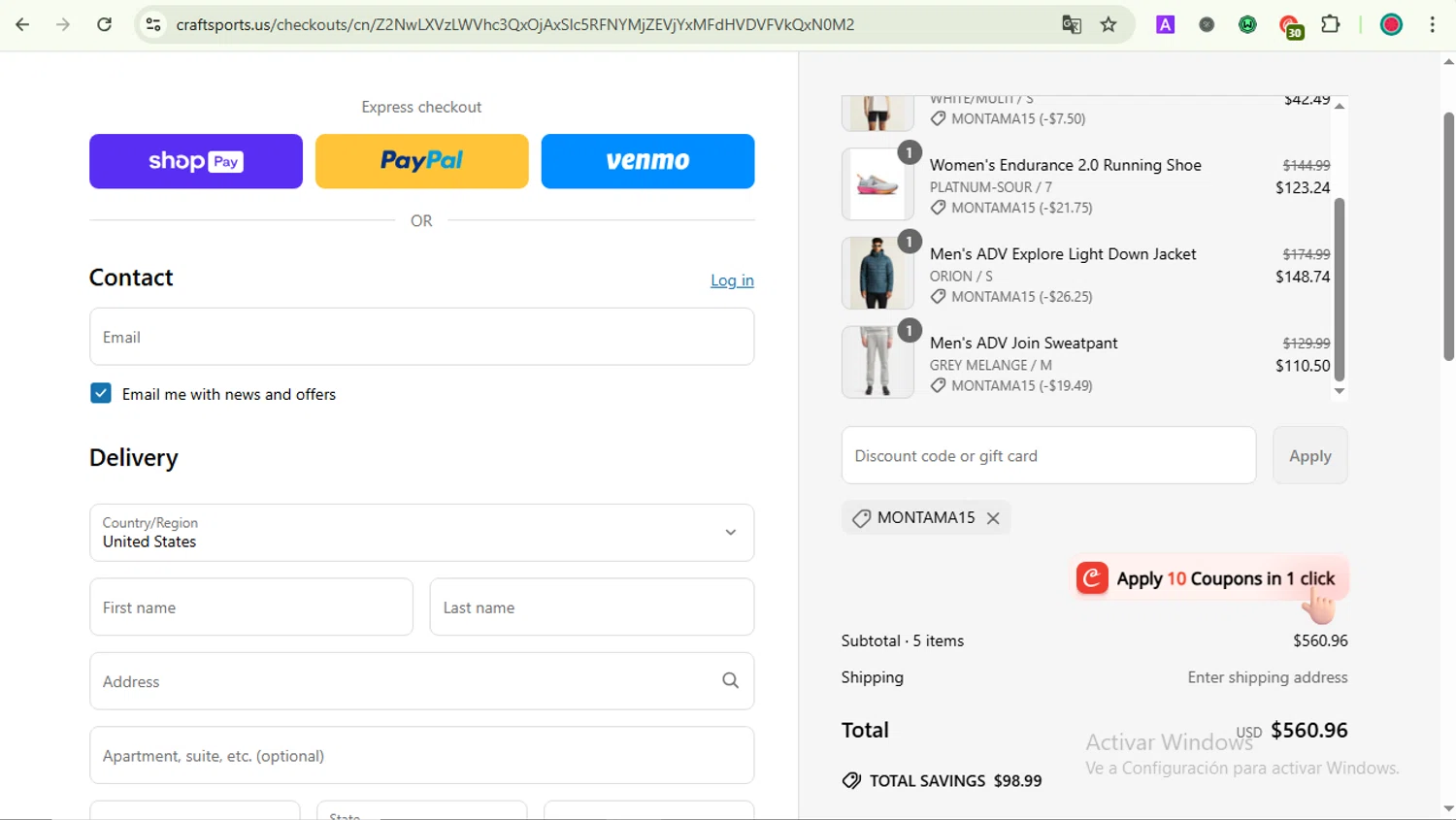
Task: Click the $110.50 sweatpant price
Action: (1303, 366)
